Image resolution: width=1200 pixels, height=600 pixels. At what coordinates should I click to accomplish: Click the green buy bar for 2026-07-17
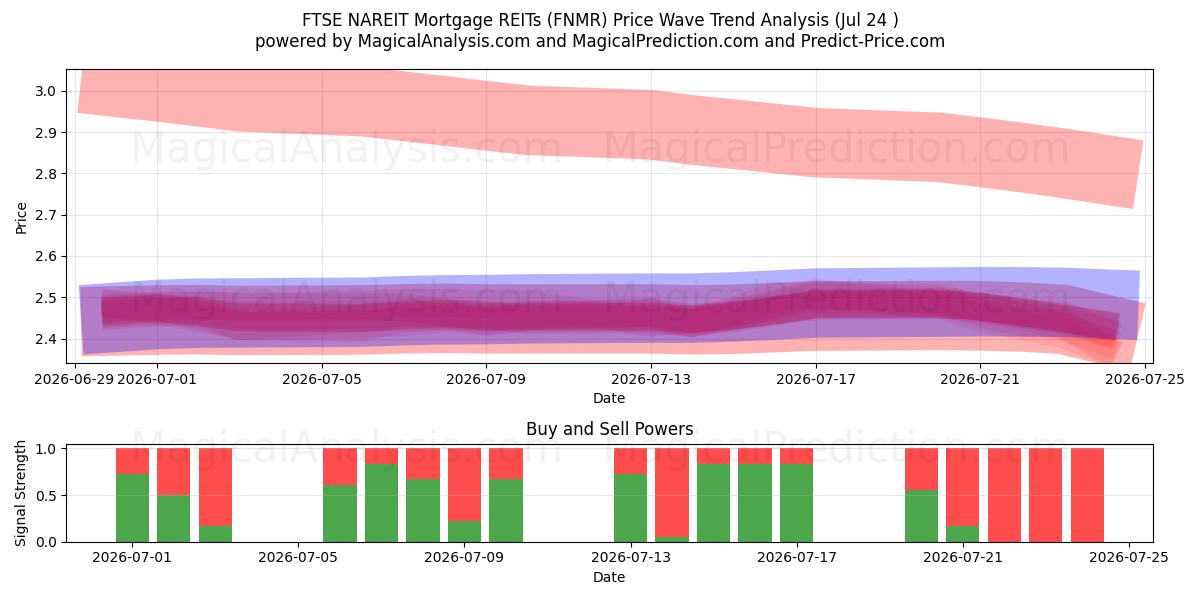(x=797, y=503)
